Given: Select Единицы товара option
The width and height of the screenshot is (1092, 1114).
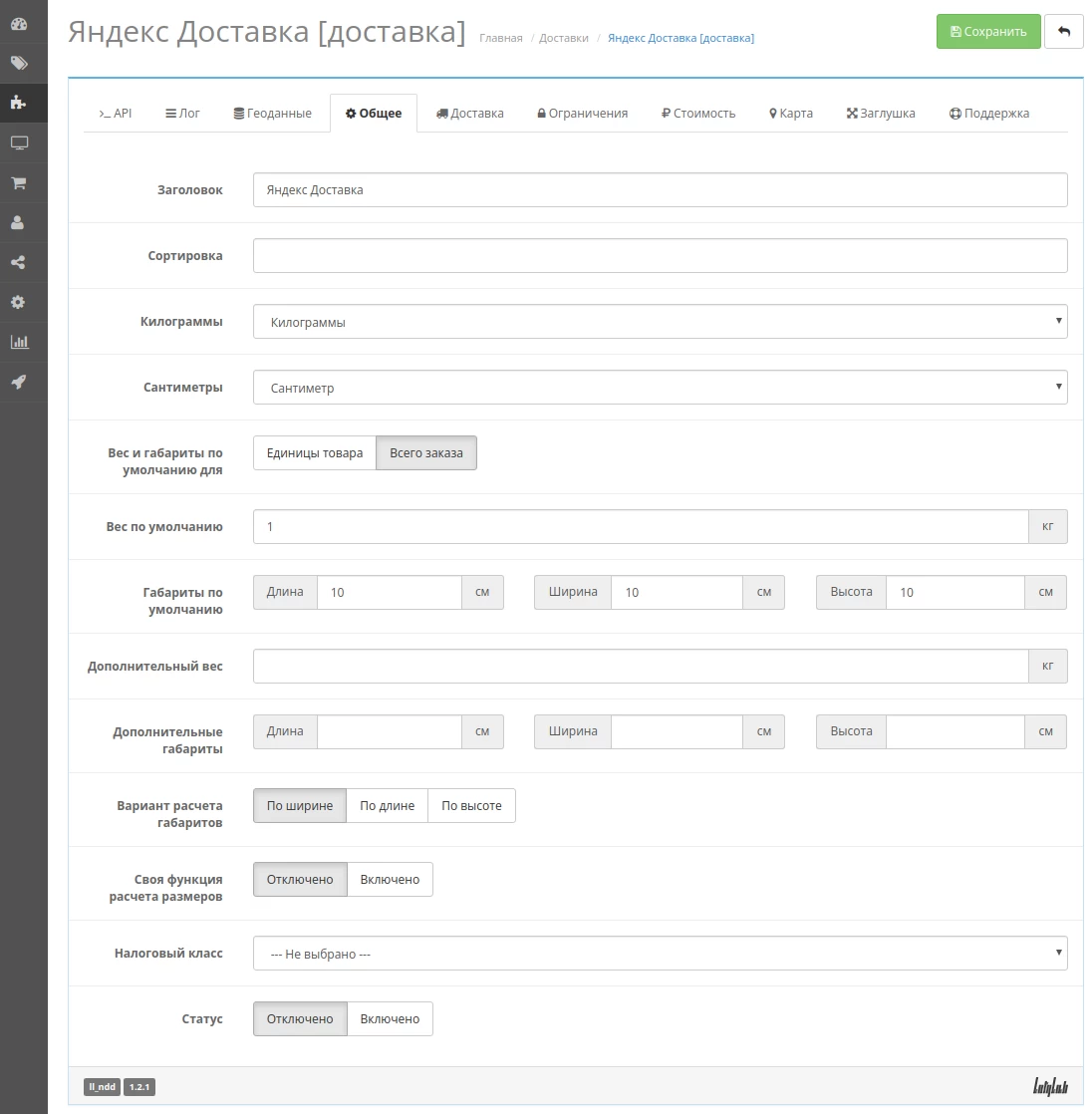Looking at the screenshot, I should click(x=315, y=452).
